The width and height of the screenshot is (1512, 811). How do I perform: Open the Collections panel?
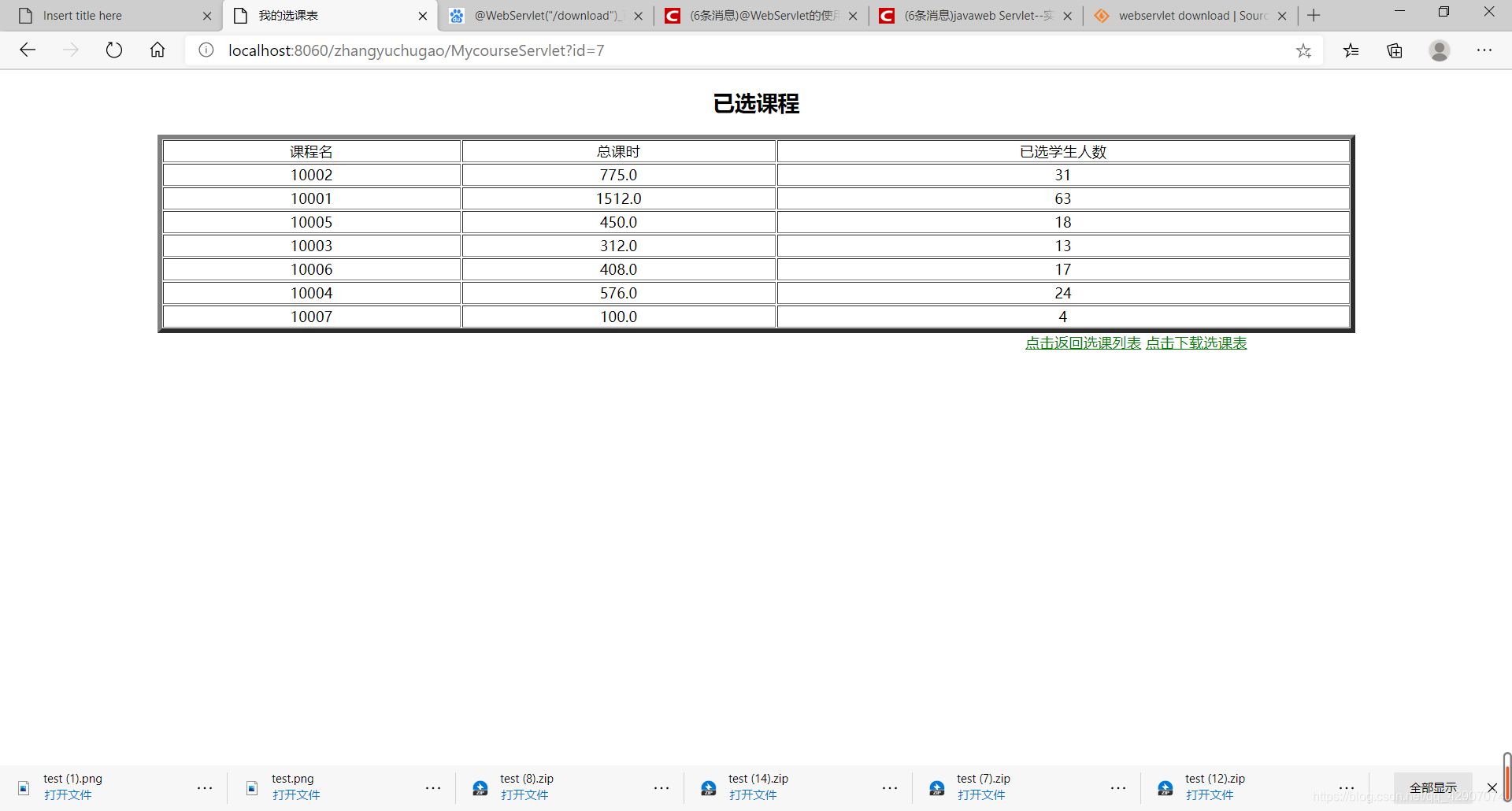click(x=1395, y=50)
